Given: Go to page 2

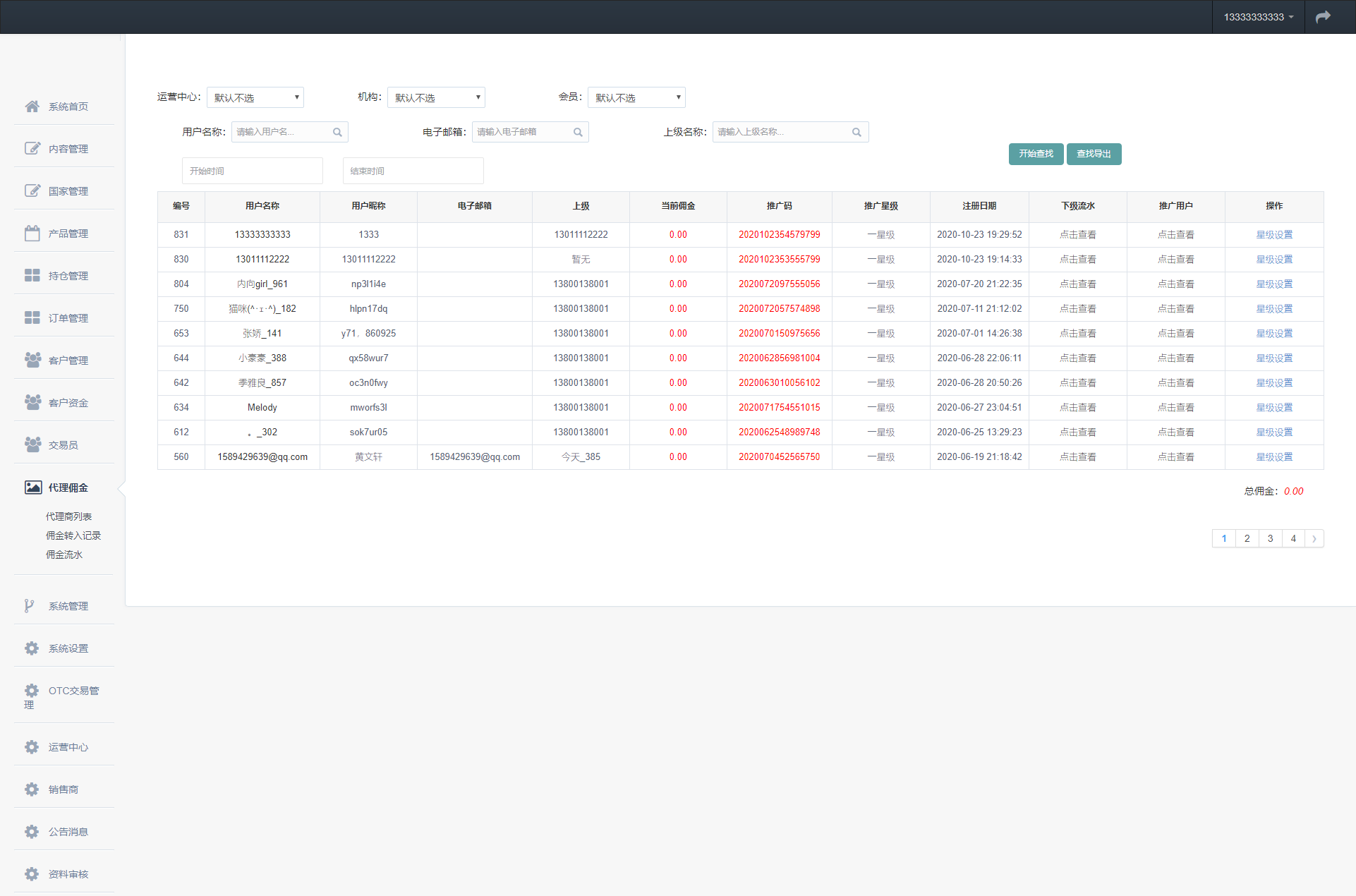Looking at the screenshot, I should pos(1247,538).
